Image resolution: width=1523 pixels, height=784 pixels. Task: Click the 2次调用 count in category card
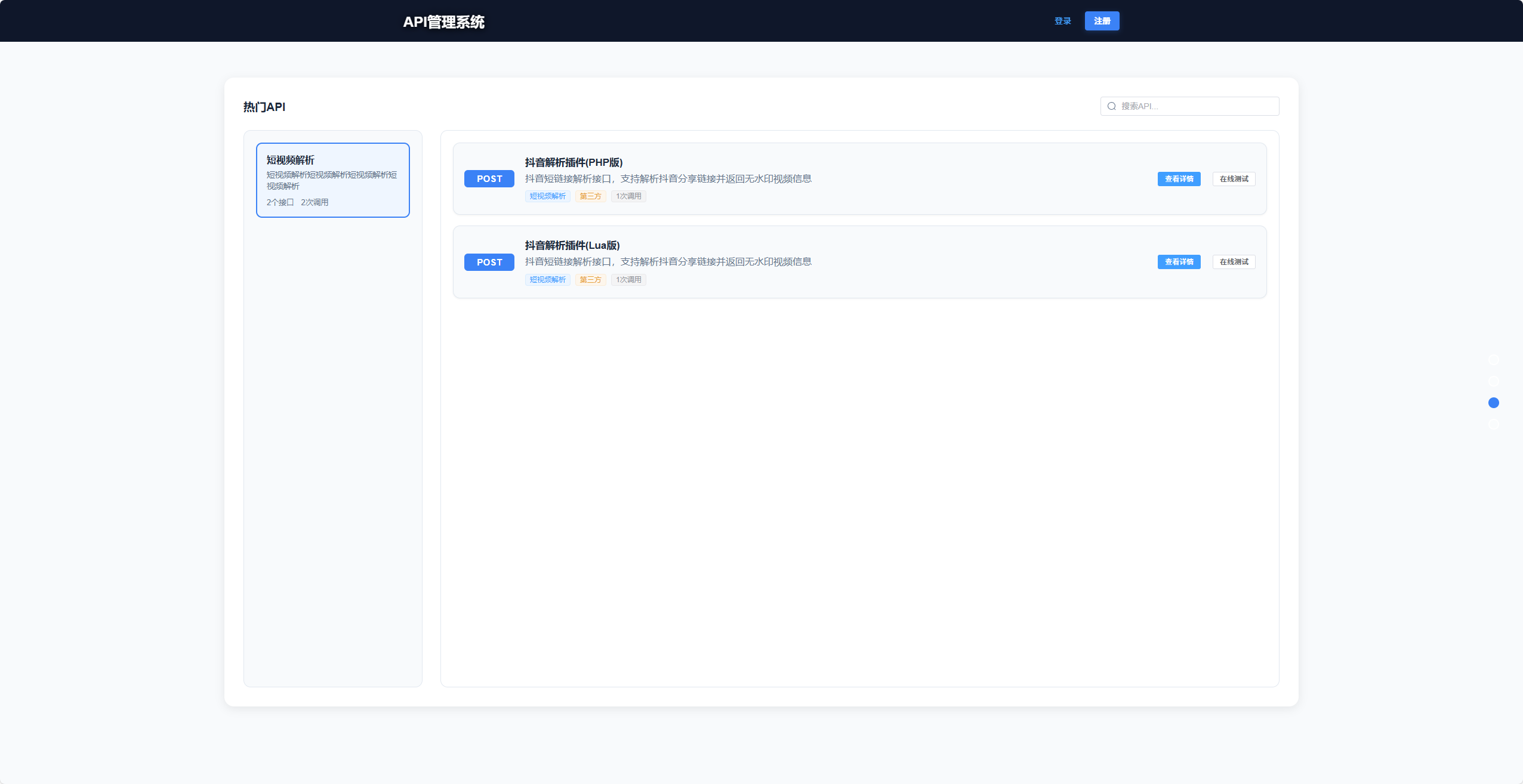click(315, 202)
